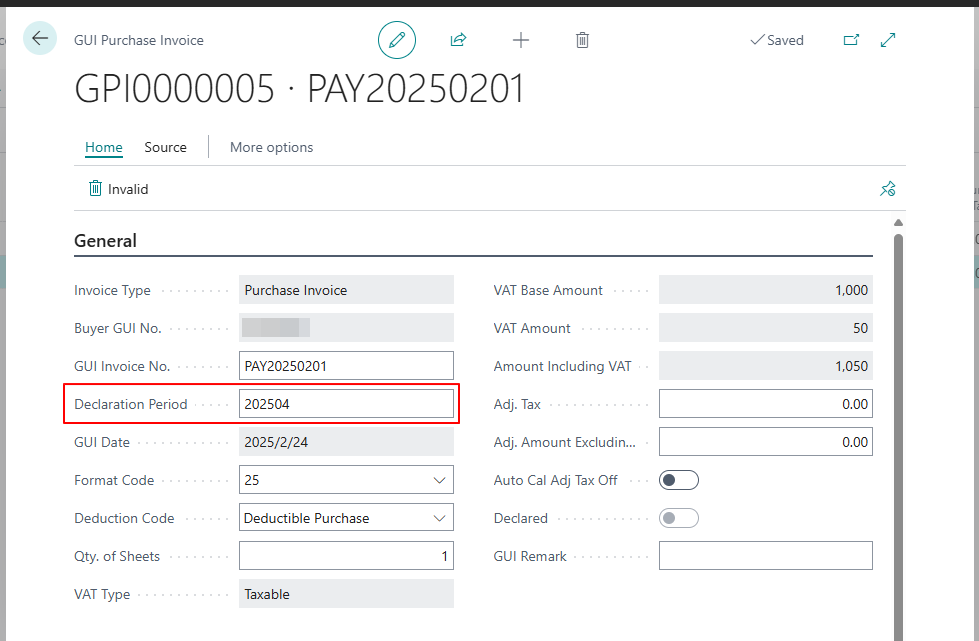Focus the GUI Remark input box
979x641 pixels.
[765, 556]
